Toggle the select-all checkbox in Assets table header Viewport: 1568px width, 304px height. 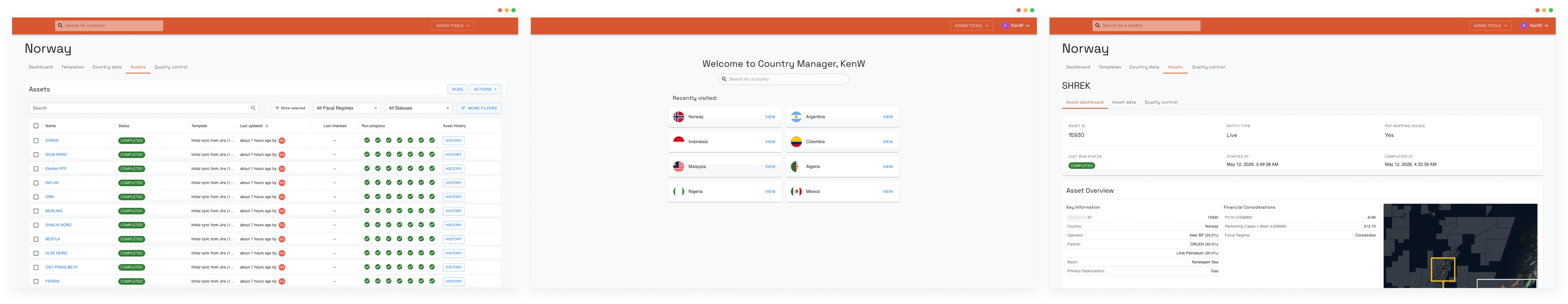[36, 126]
